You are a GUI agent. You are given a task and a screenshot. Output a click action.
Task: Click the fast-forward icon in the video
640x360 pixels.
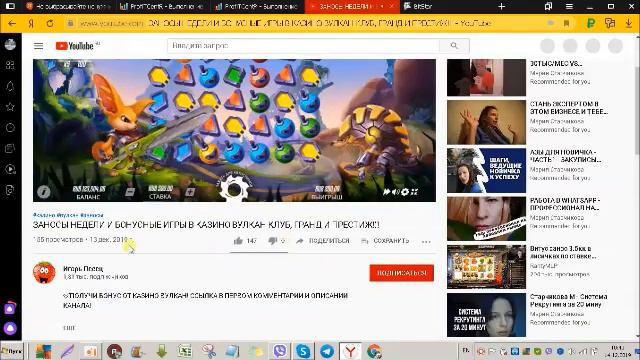(387, 191)
